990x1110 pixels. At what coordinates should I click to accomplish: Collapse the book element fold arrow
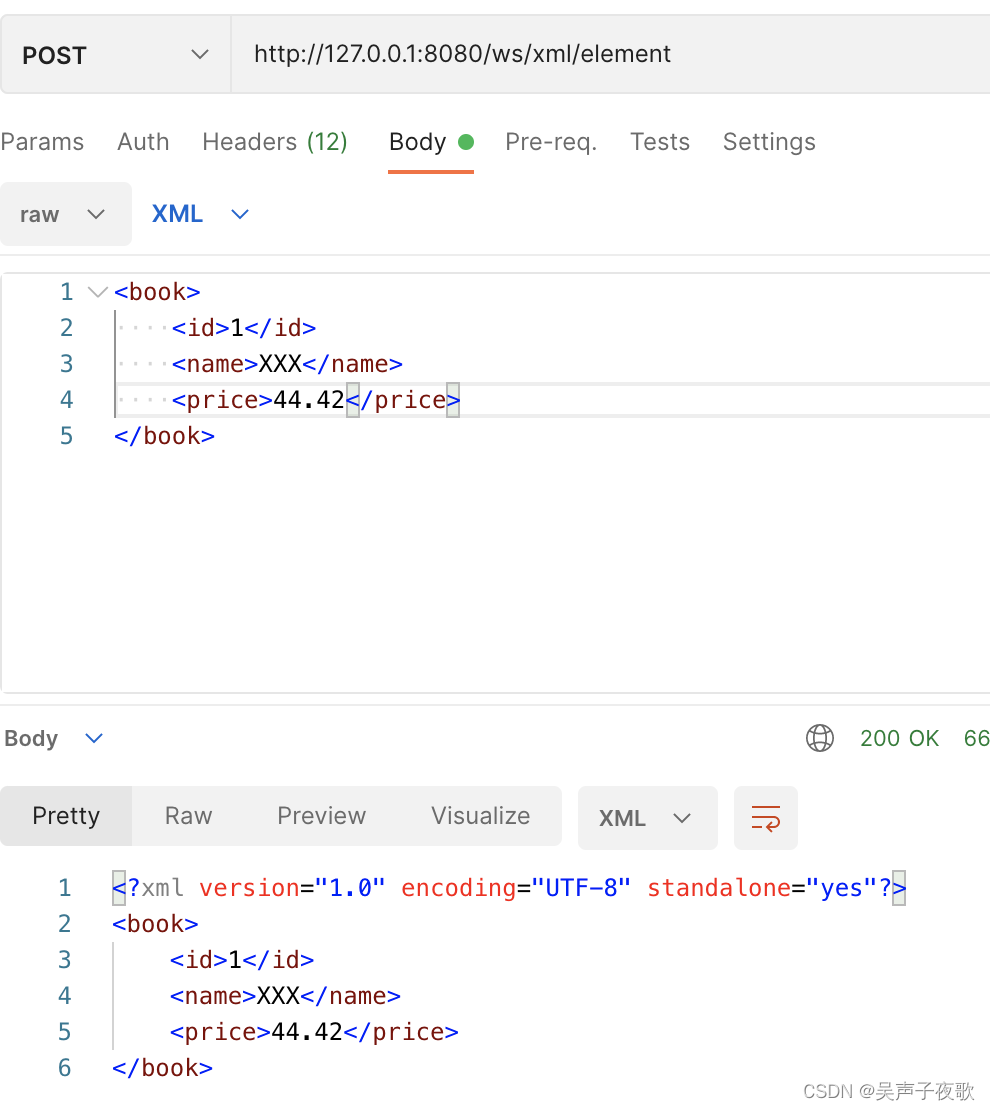[97, 292]
